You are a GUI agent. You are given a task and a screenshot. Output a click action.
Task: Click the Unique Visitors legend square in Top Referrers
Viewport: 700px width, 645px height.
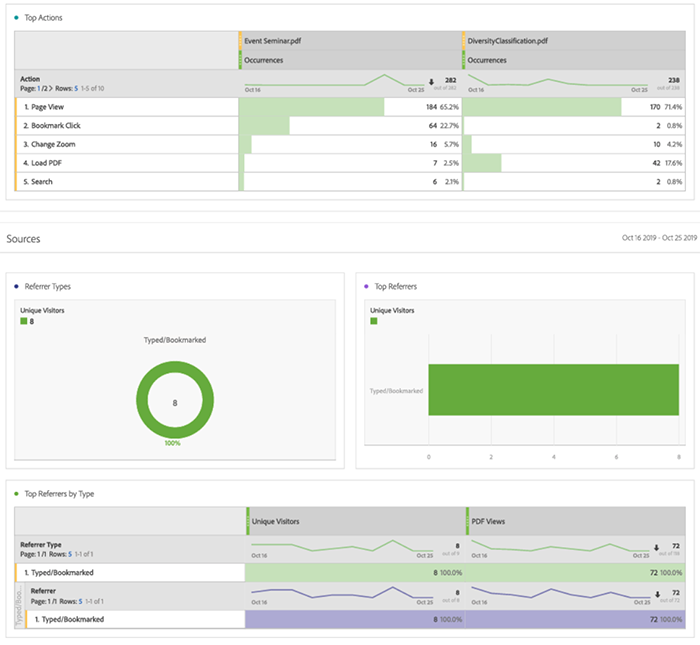point(375,321)
